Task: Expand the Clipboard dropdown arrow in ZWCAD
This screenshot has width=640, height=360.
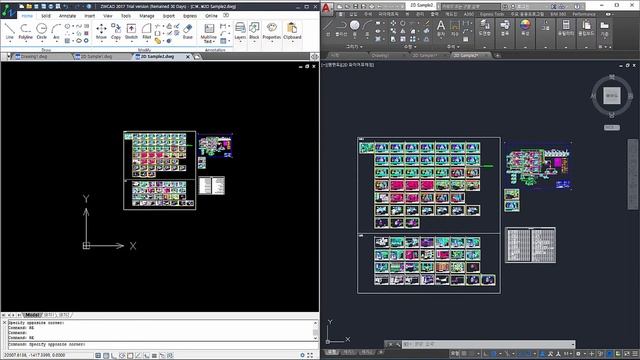Action: tap(292, 42)
